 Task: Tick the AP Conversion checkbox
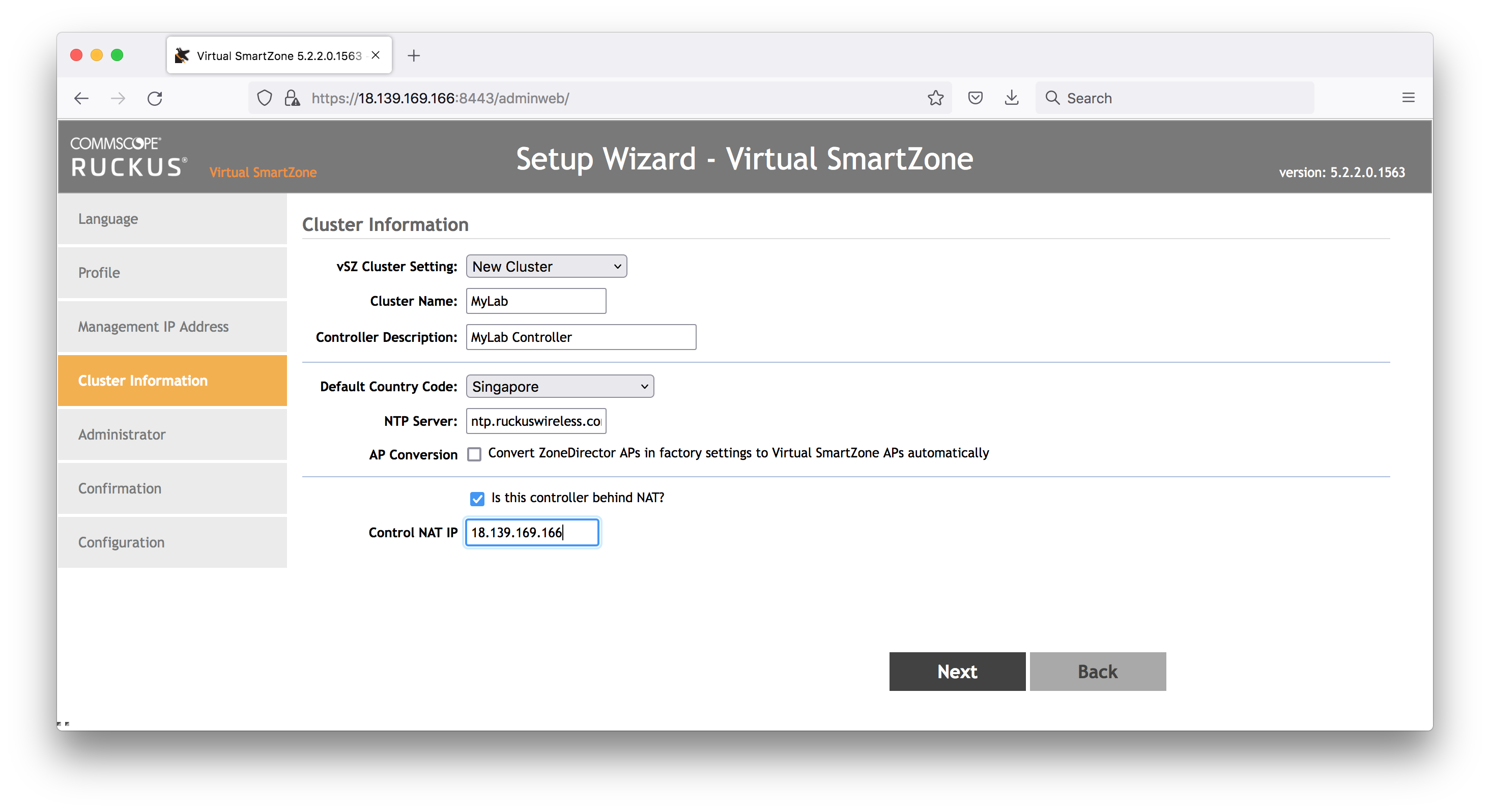pos(474,454)
